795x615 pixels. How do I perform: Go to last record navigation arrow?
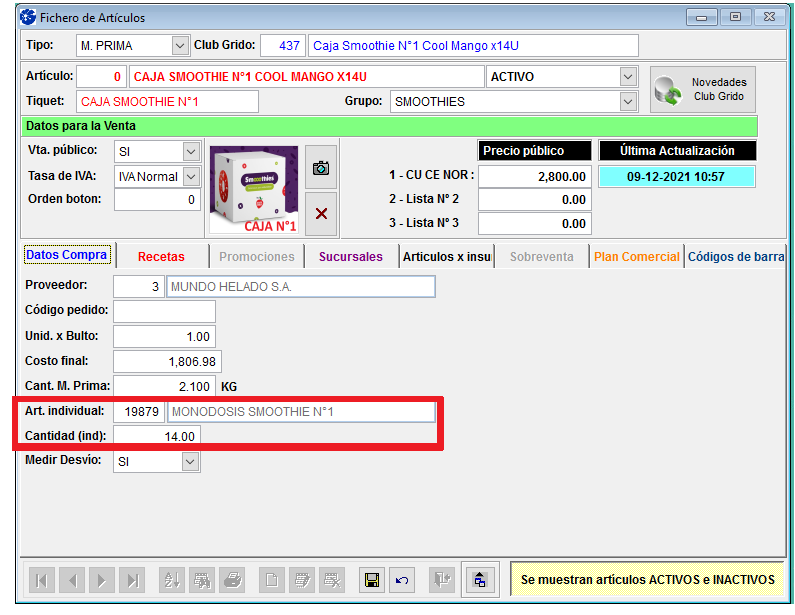131,580
